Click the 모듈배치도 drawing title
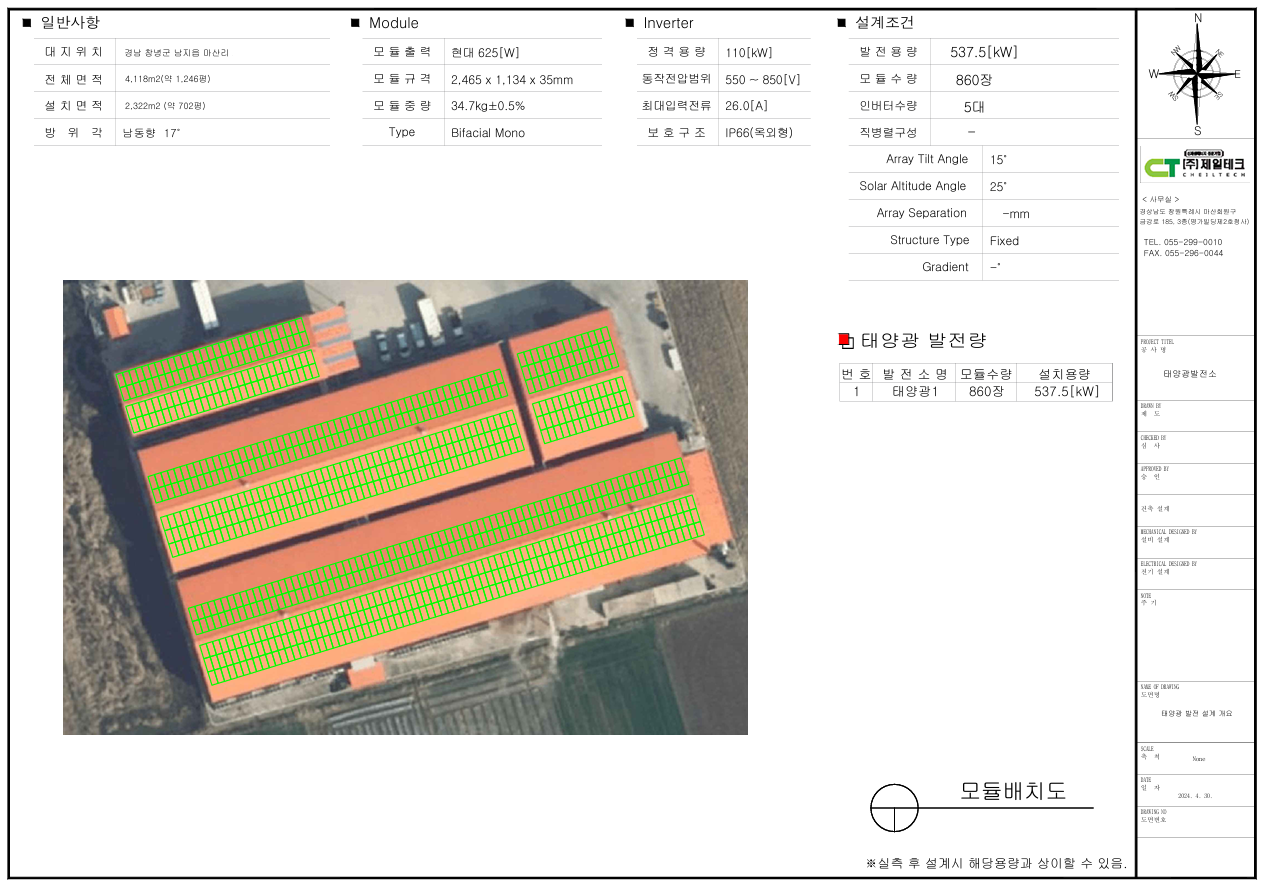Image resolution: width=1267 pixels, height=886 pixels. coord(1012,791)
